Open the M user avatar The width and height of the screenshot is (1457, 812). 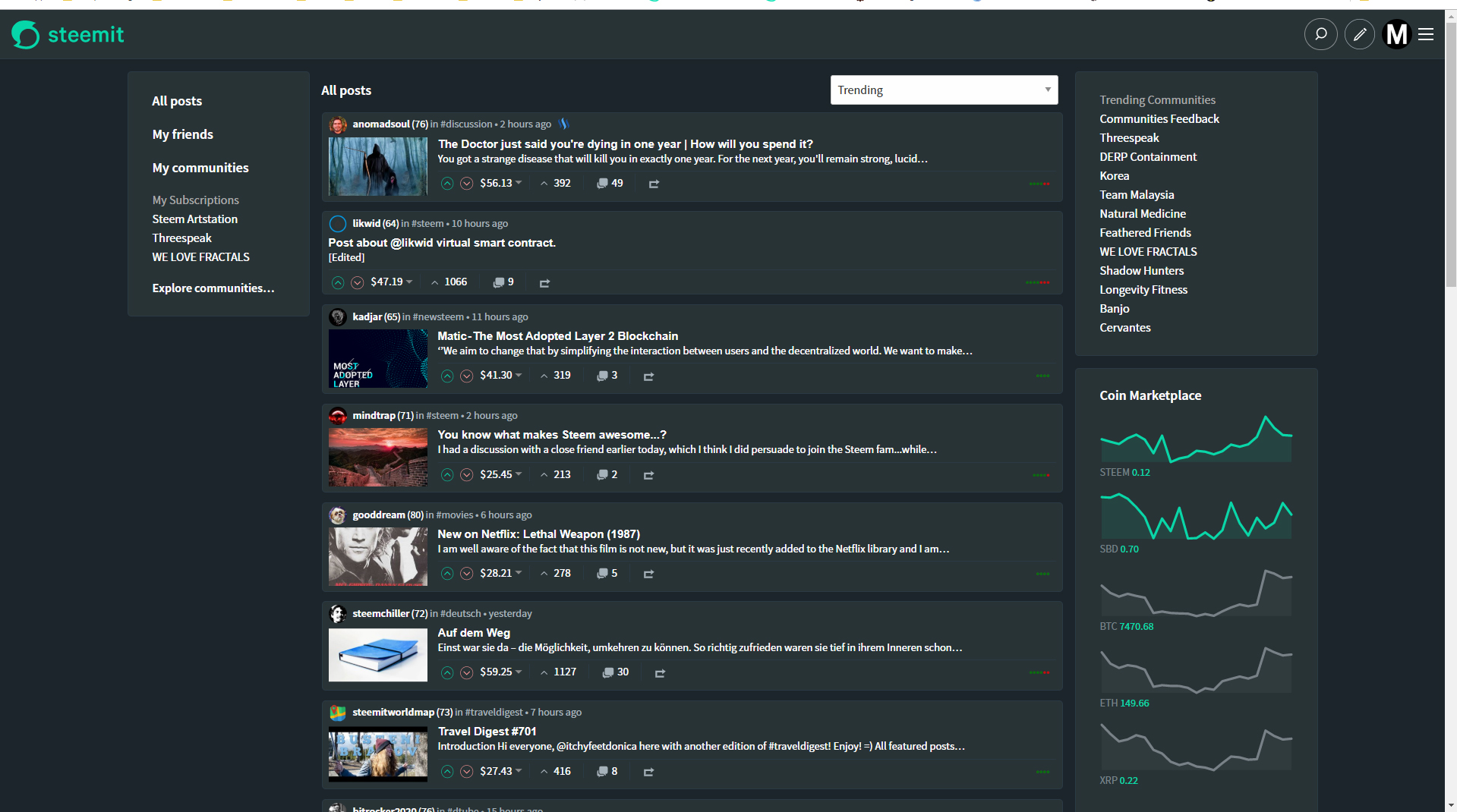click(1396, 34)
